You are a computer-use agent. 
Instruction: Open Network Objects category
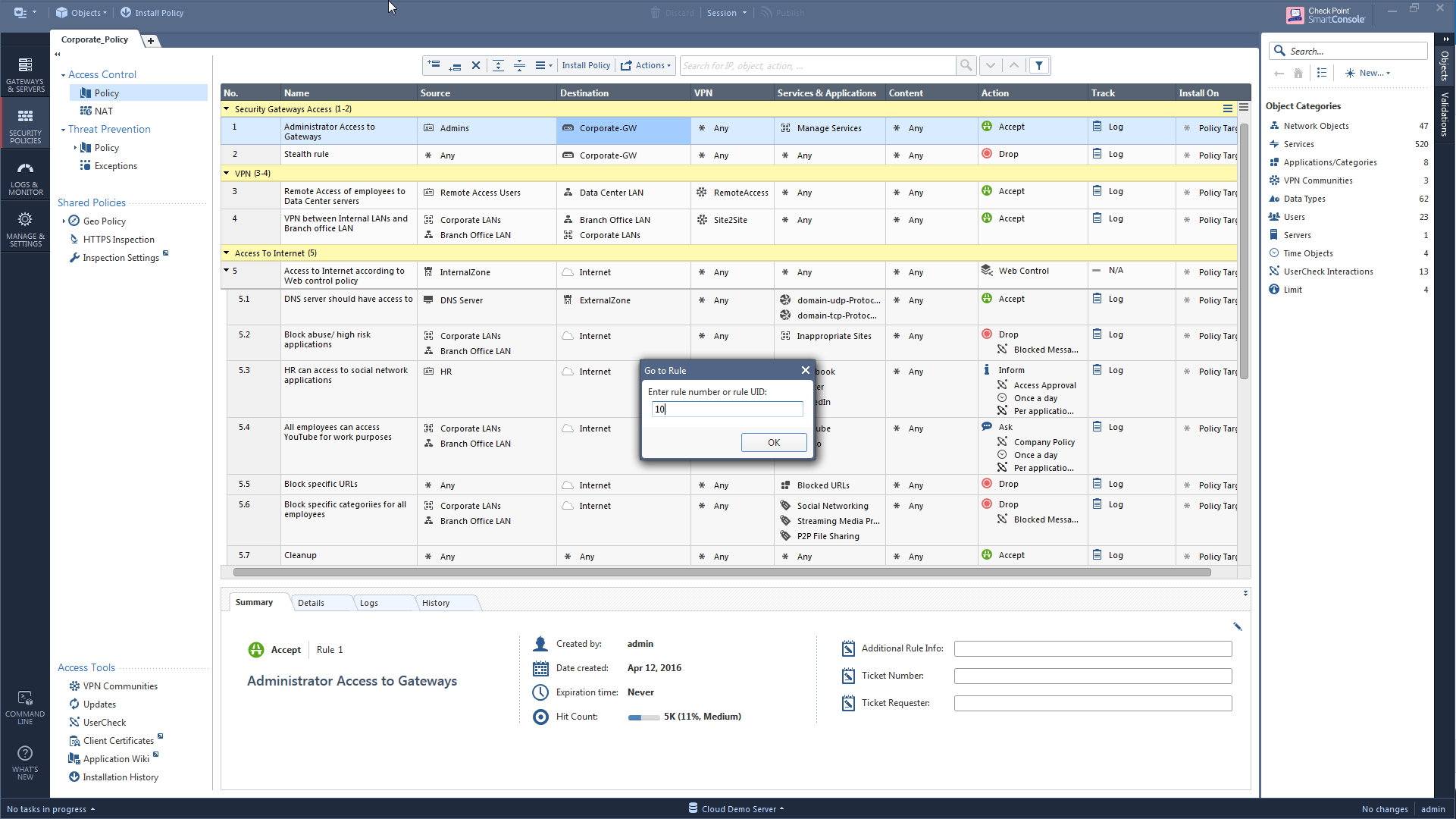pyautogui.click(x=1316, y=126)
